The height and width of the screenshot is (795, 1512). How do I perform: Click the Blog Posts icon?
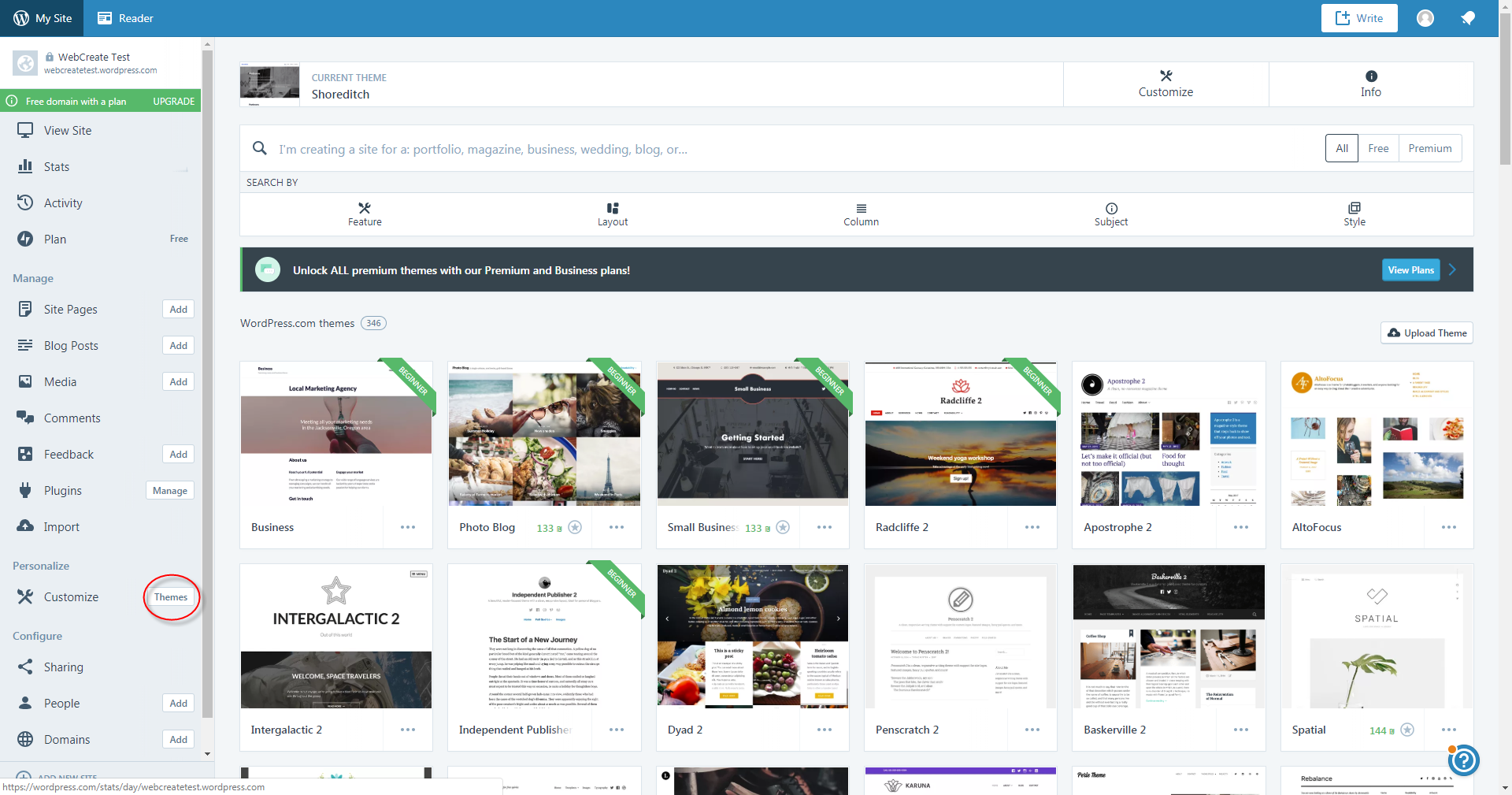point(25,345)
